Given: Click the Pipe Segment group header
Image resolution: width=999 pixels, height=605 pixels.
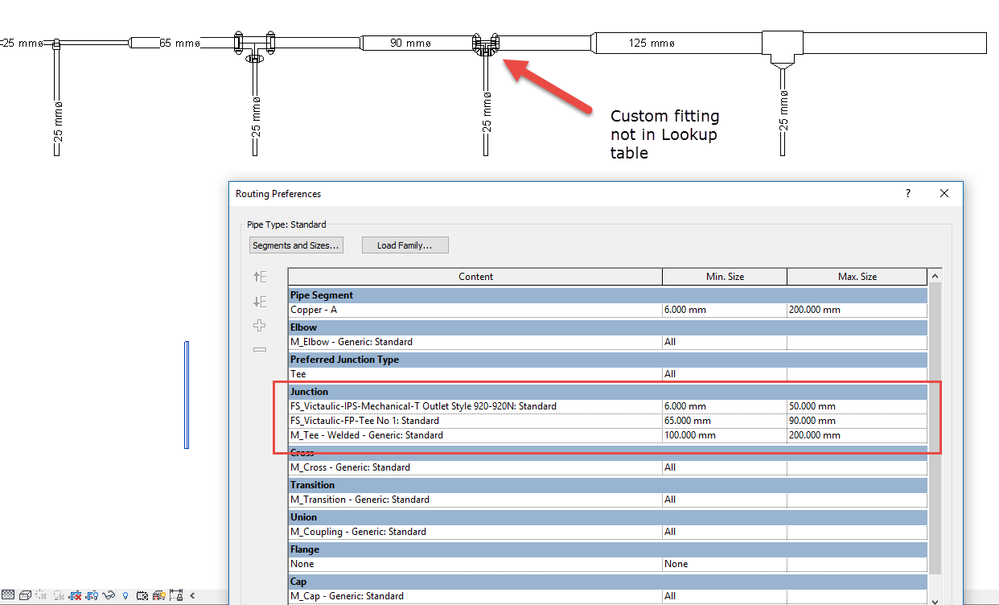Looking at the screenshot, I should (x=608, y=295).
